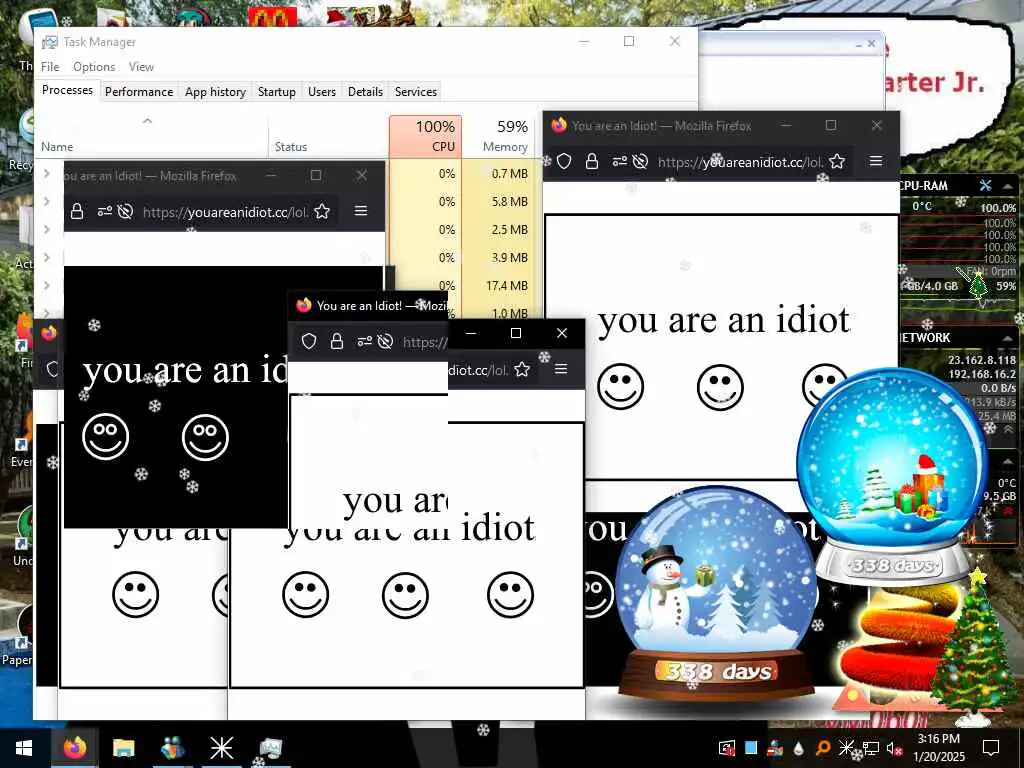Click the snow globe with the gift boxes

892,473
